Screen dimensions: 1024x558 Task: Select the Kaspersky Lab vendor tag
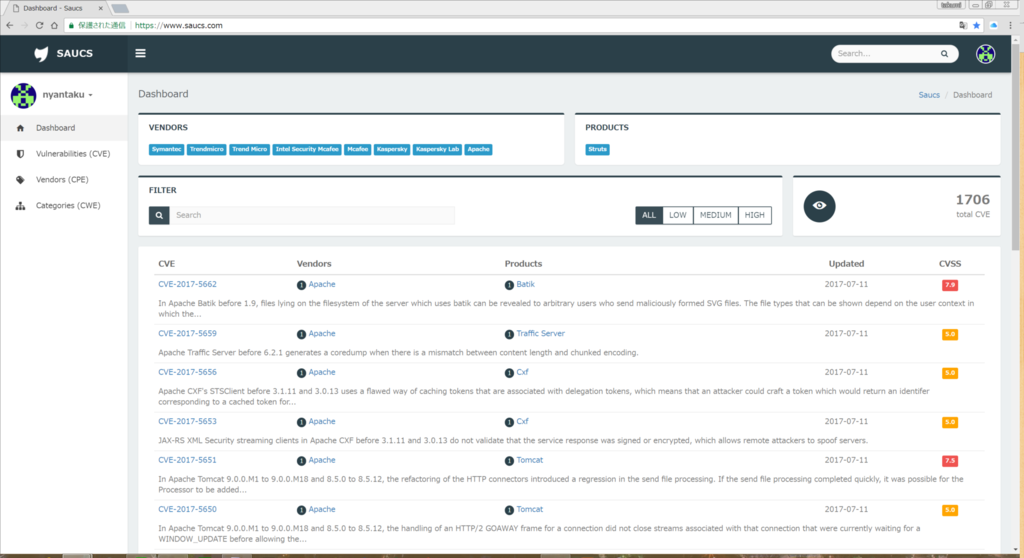[x=438, y=150]
